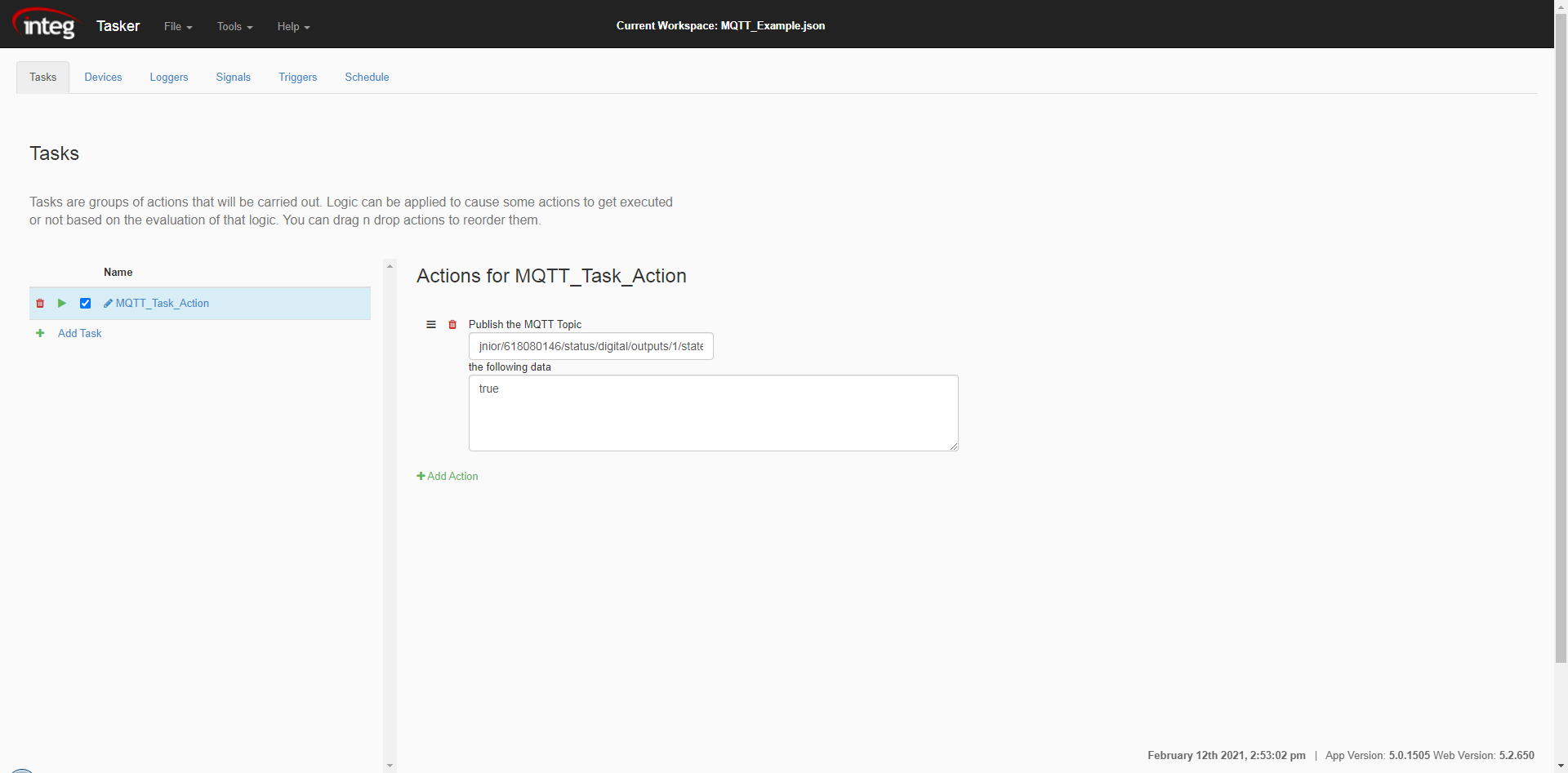The width and height of the screenshot is (1568, 773).
Task: Open the Help menu dropdown
Action: point(293,26)
